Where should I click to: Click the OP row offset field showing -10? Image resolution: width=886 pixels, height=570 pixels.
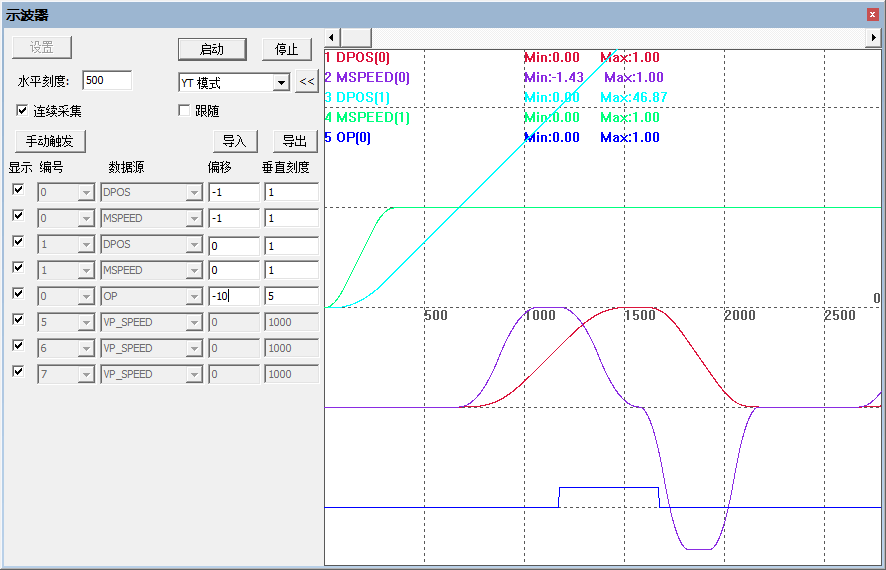point(234,296)
